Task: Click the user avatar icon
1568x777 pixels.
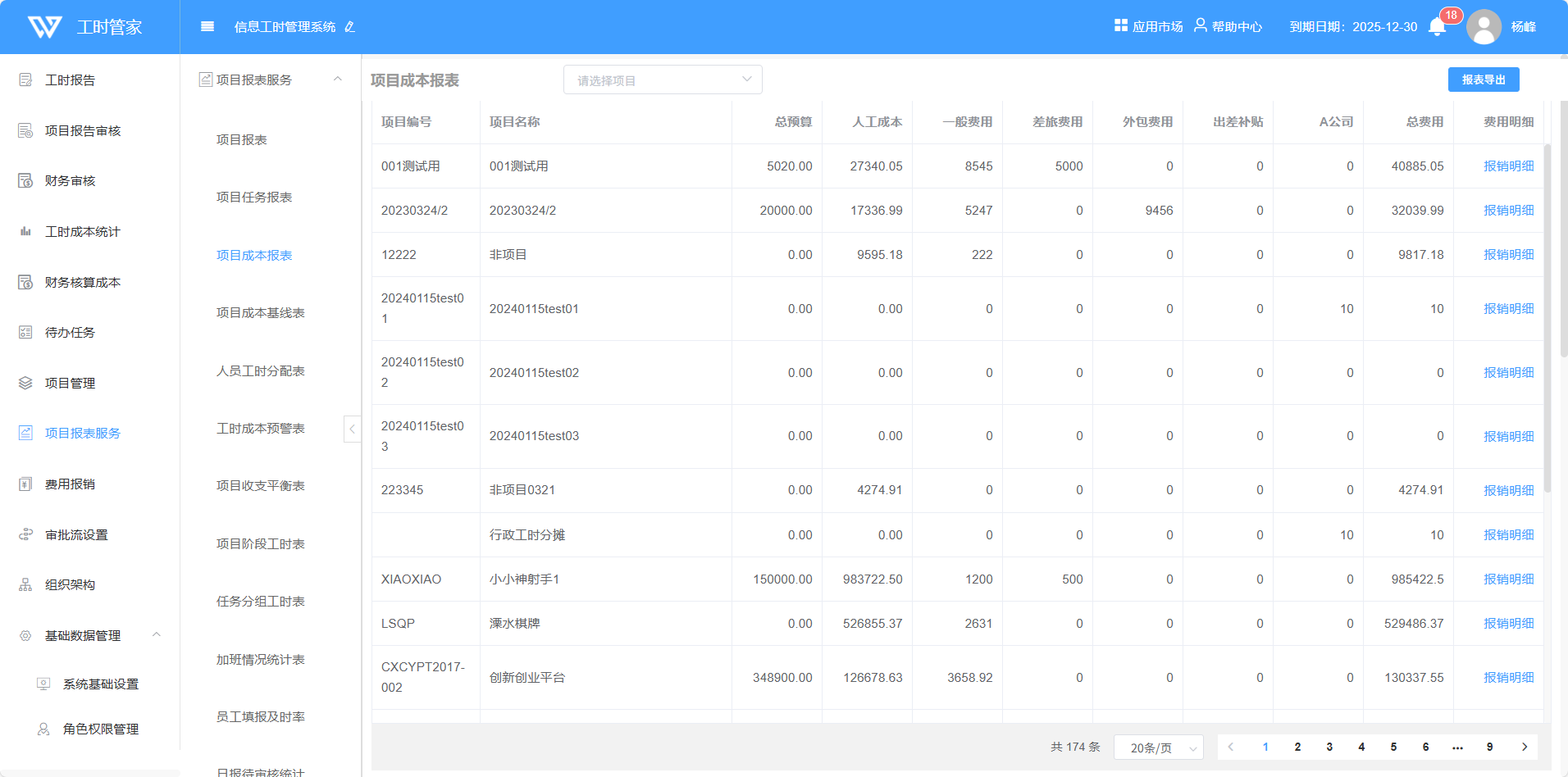Action: tap(1484, 27)
